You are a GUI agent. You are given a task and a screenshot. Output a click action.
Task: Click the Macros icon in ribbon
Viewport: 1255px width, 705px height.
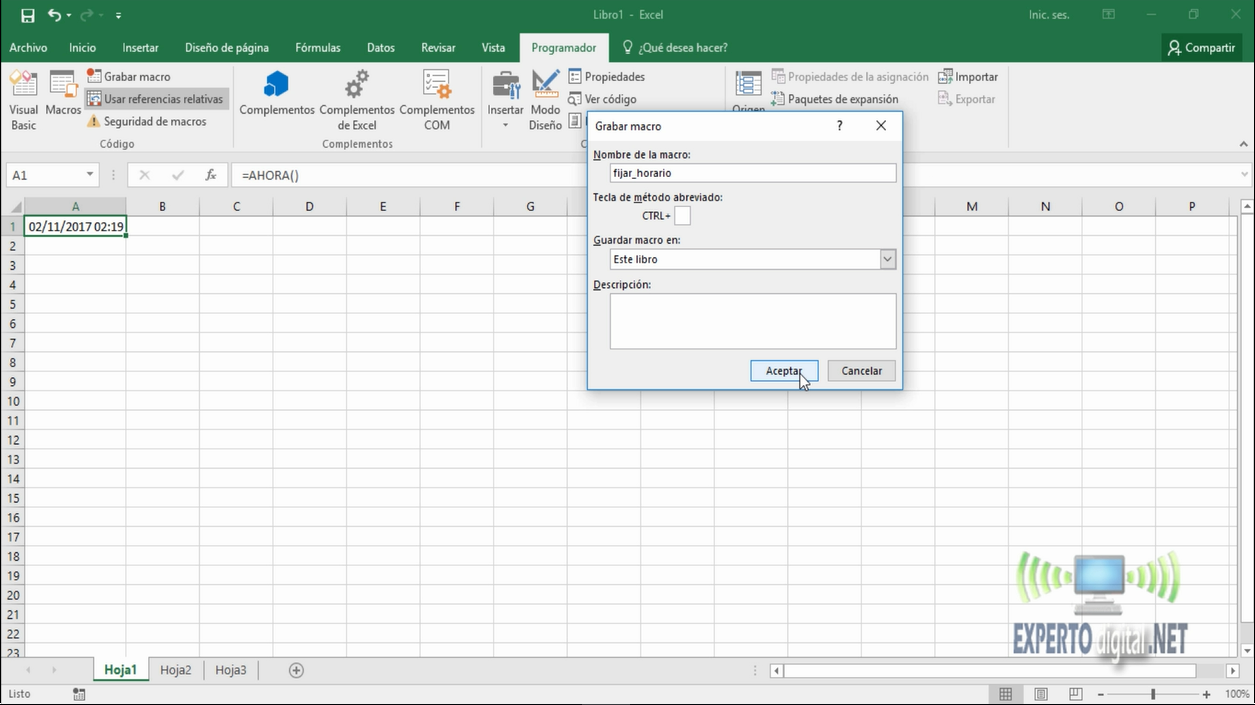[x=63, y=87]
